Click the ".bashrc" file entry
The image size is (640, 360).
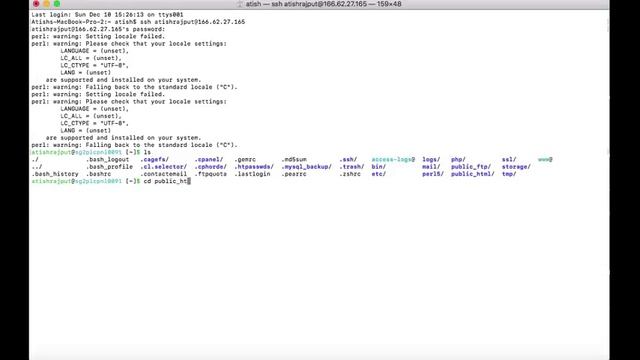point(98,174)
